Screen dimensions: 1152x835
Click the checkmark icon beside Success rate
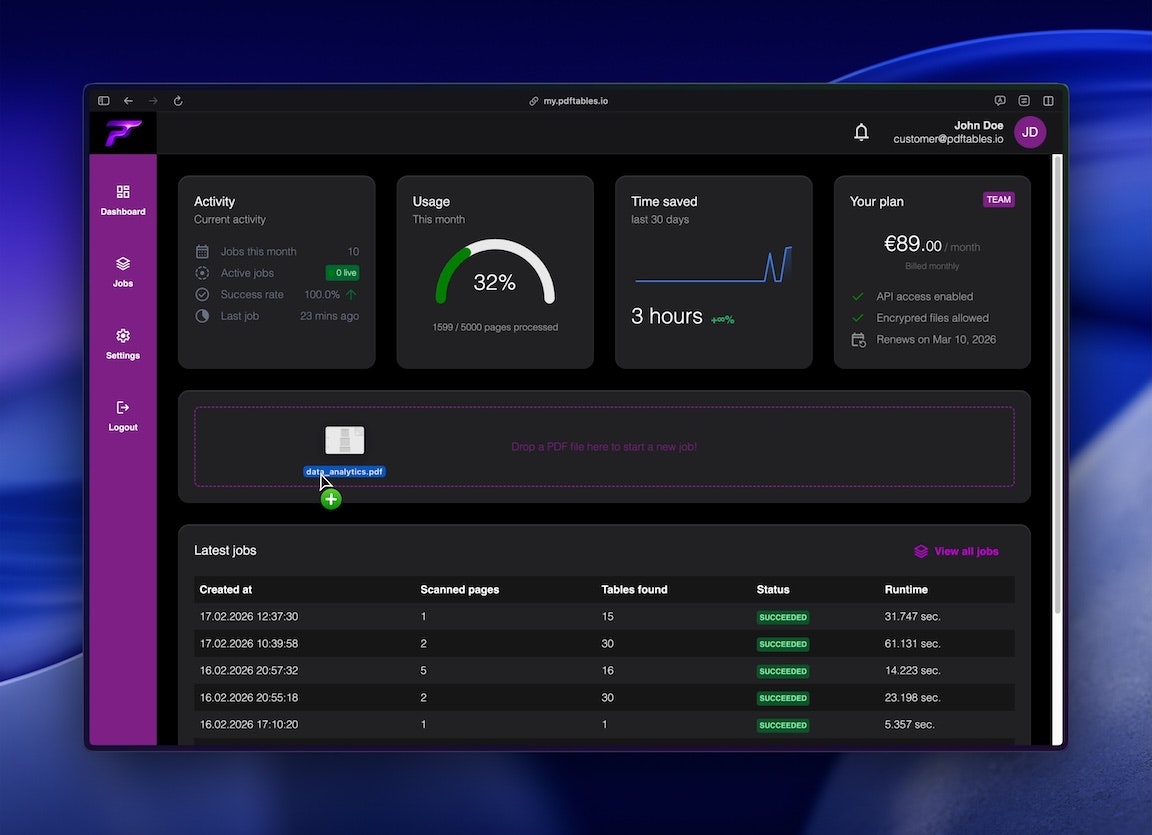tap(203, 294)
